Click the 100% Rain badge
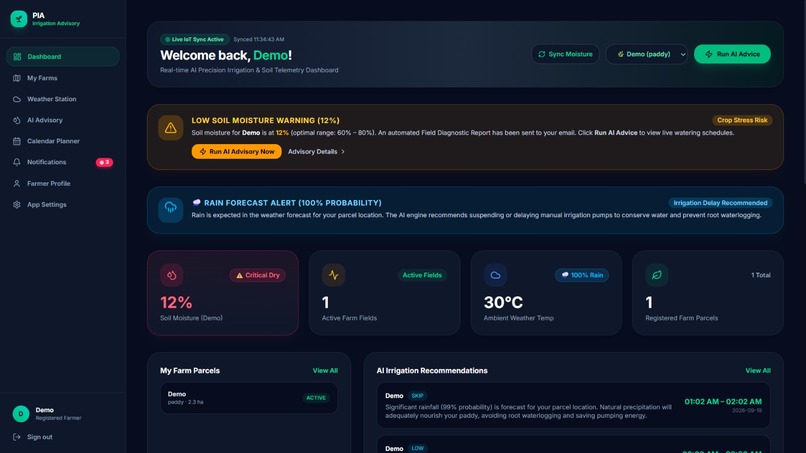This screenshot has height=453, width=806. click(x=582, y=275)
